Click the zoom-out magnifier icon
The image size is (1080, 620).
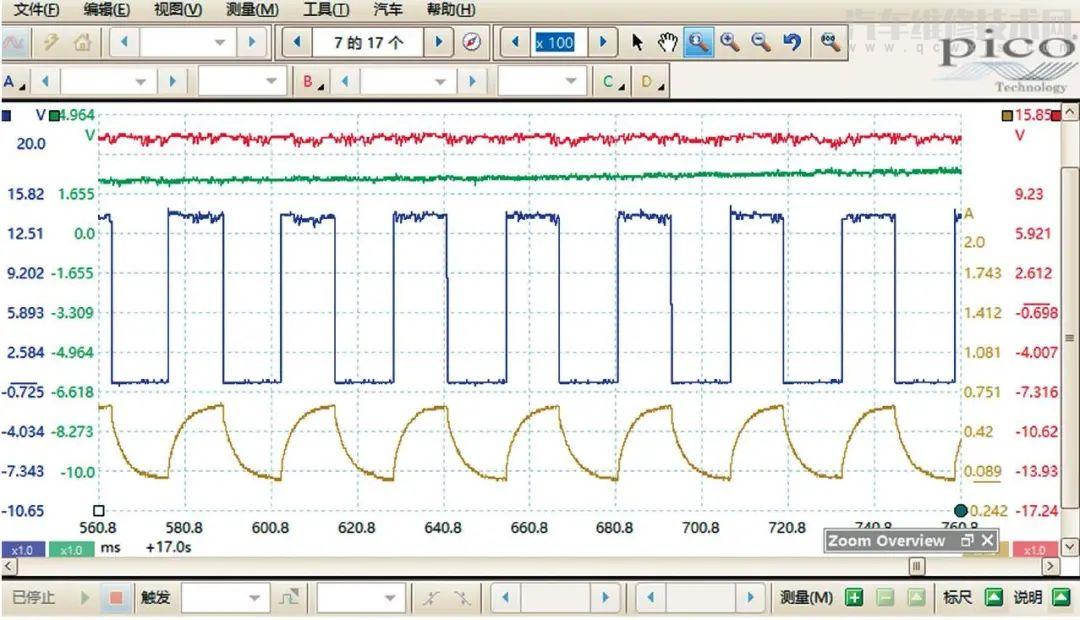tap(761, 42)
